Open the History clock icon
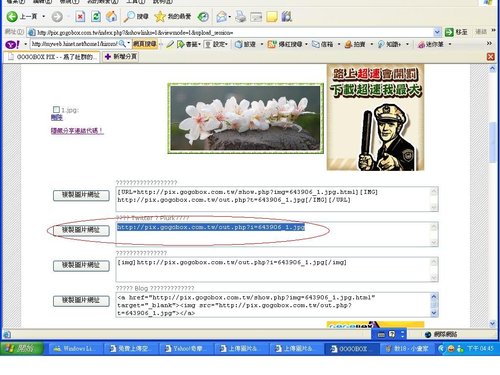 pos(203,16)
